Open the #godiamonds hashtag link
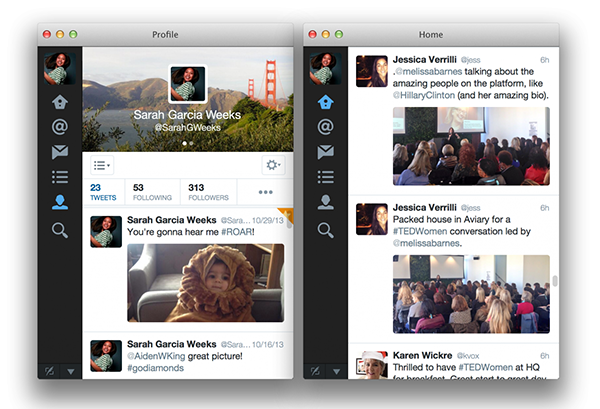This screenshot has height=409, width=600. click(x=155, y=368)
